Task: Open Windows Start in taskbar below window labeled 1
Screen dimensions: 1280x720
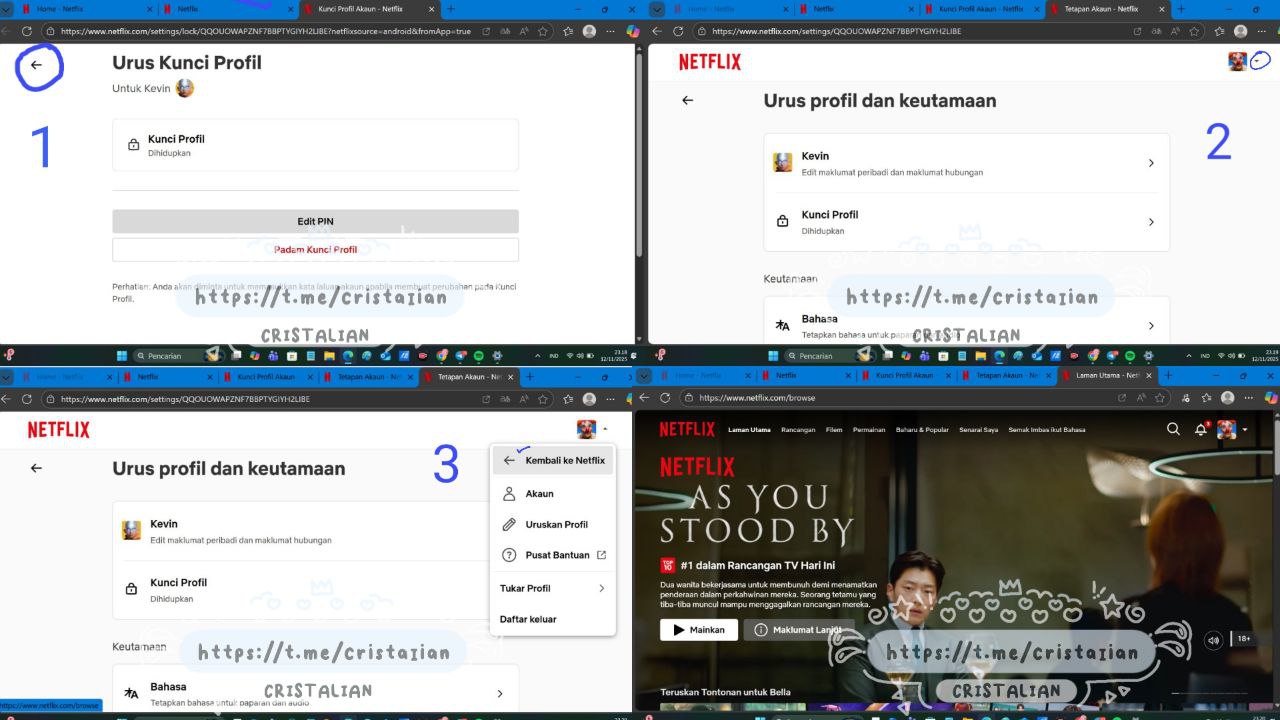Action: [122, 355]
